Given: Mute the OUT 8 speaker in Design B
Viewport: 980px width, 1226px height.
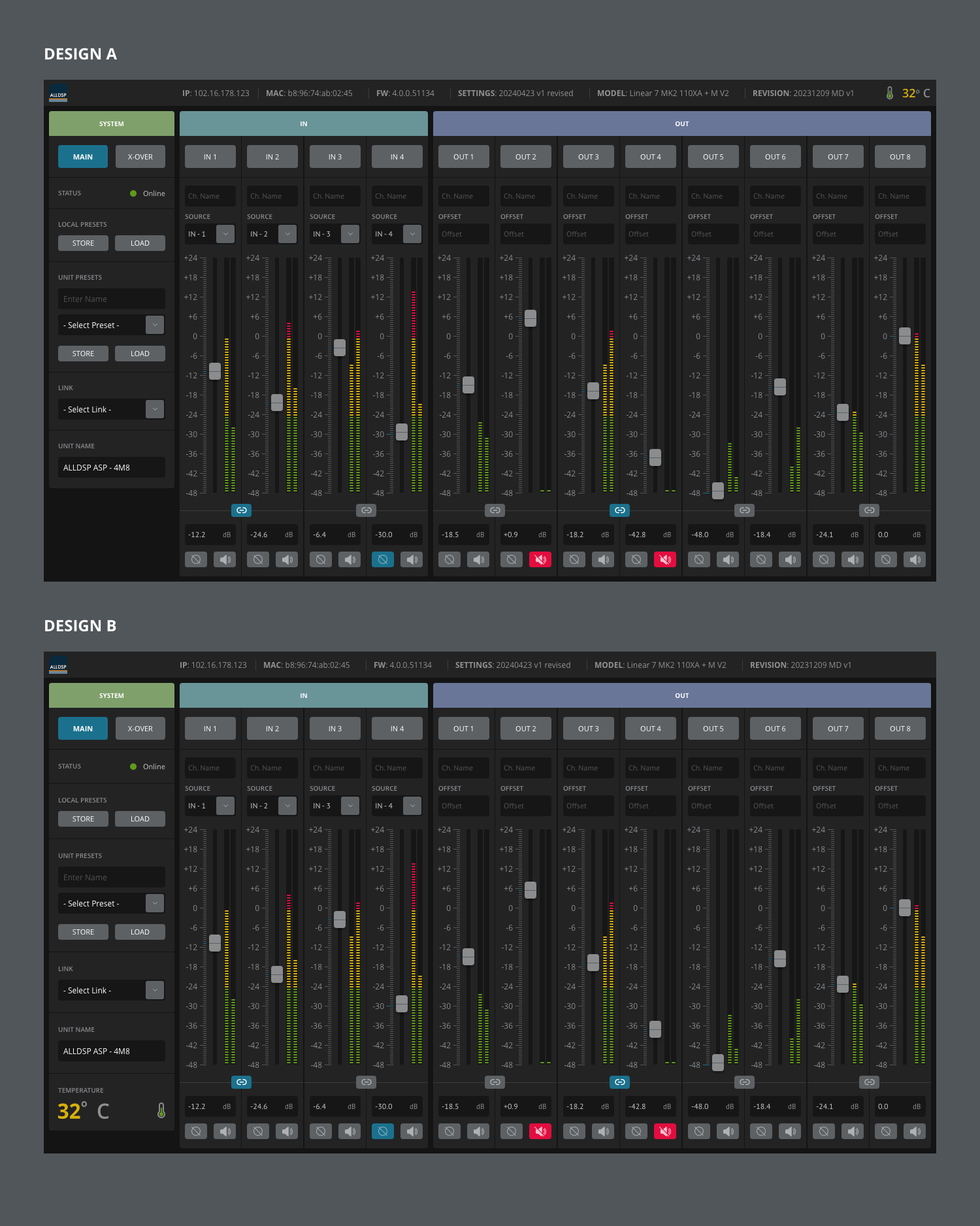Looking at the screenshot, I should 915,1131.
